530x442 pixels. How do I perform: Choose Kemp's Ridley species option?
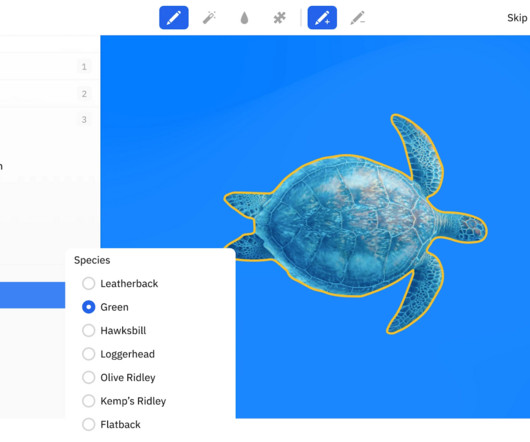(124, 401)
